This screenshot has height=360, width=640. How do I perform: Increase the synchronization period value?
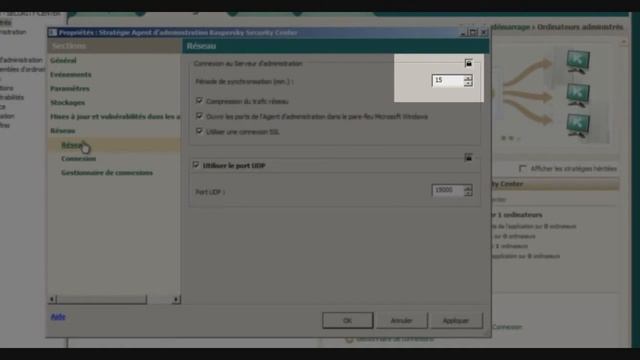tap(468, 78)
